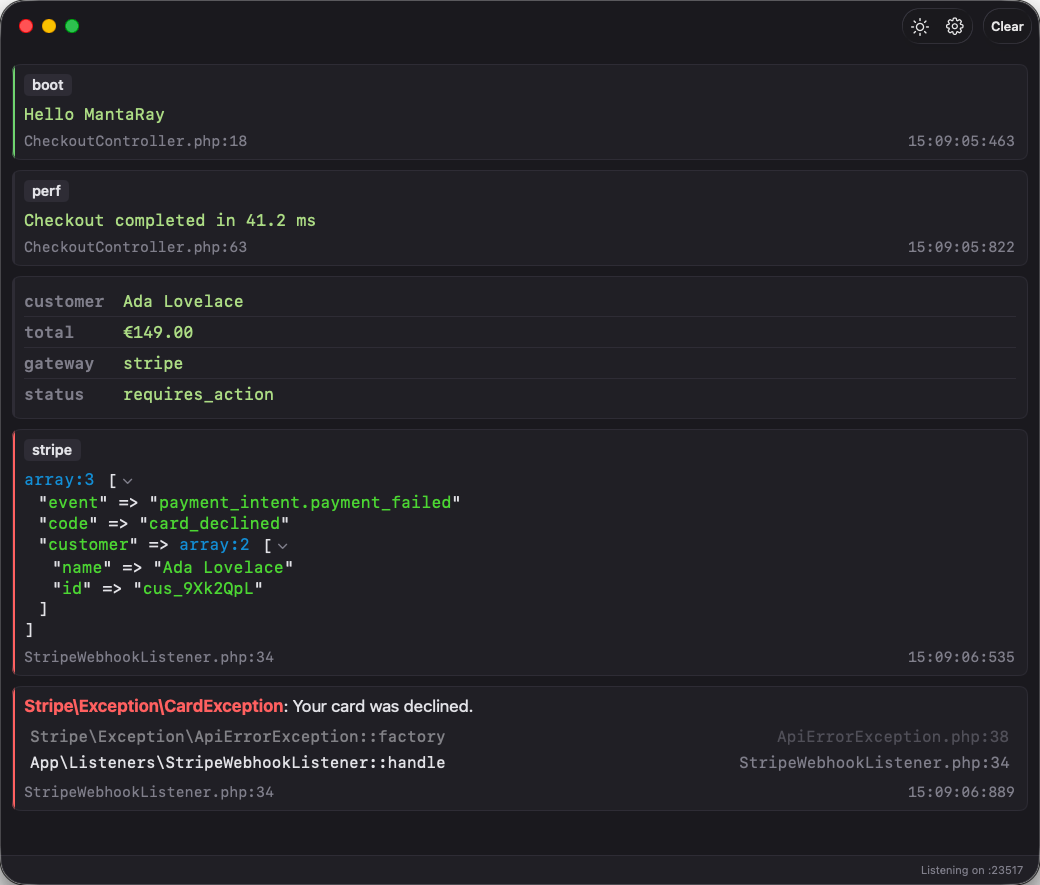Clear all log entries

click(1007, 27)
